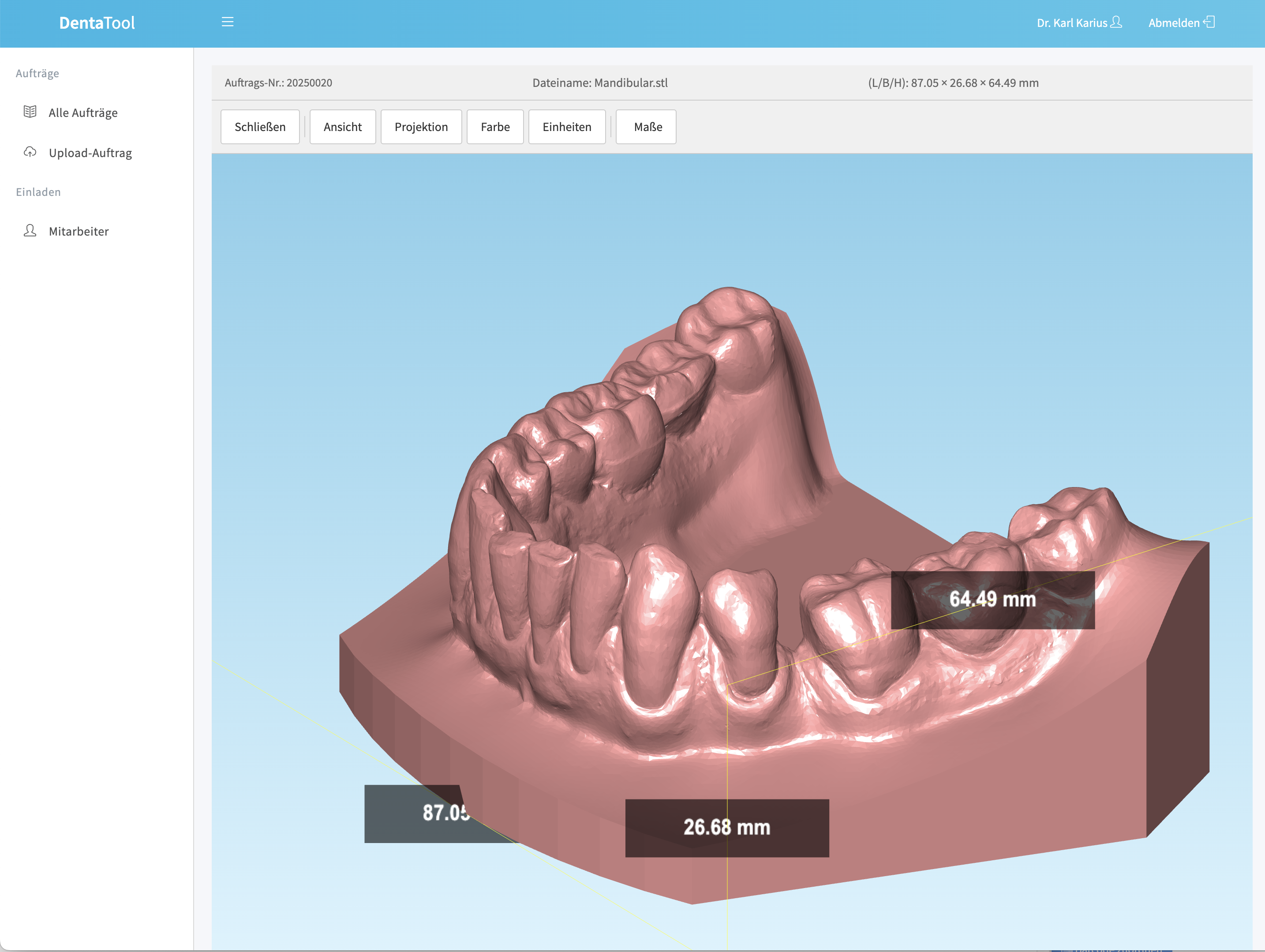Click the 26.68 mm measurement label

727,826
